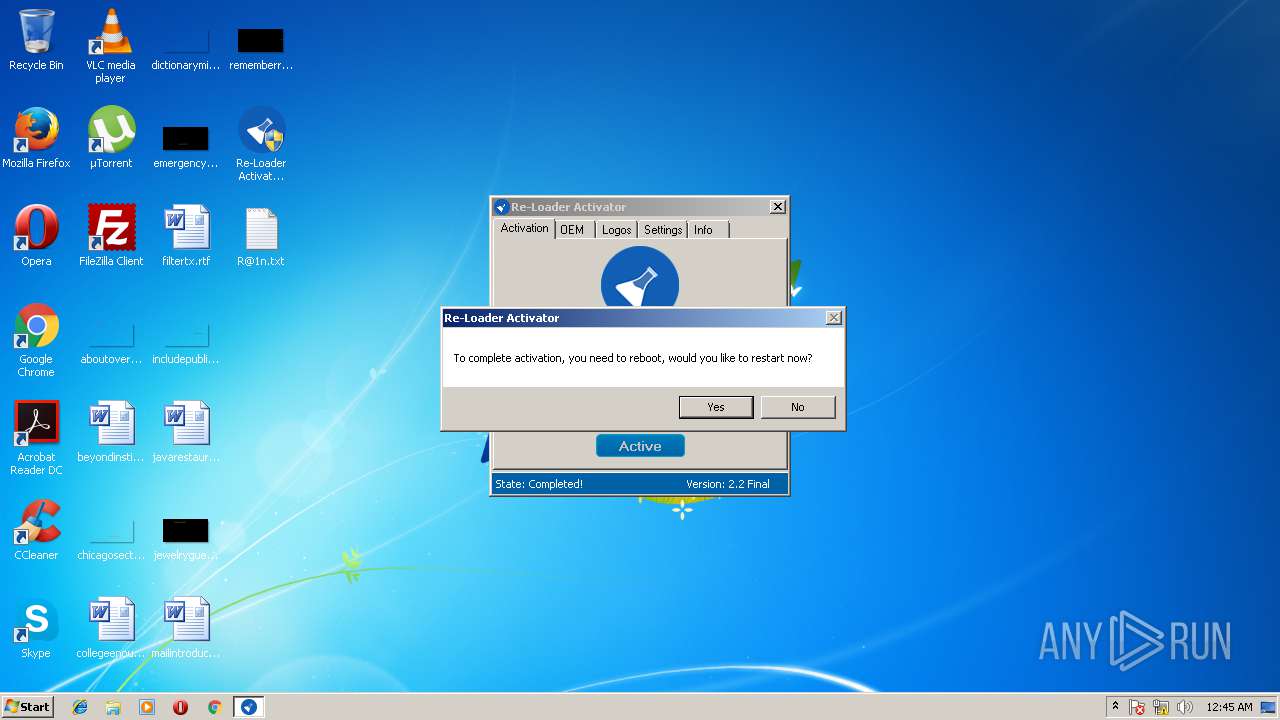This screenshot has height=720, width=1280.
Task: Switch to Re-Loader Activator taskbar button
Action: coord(248,707)
